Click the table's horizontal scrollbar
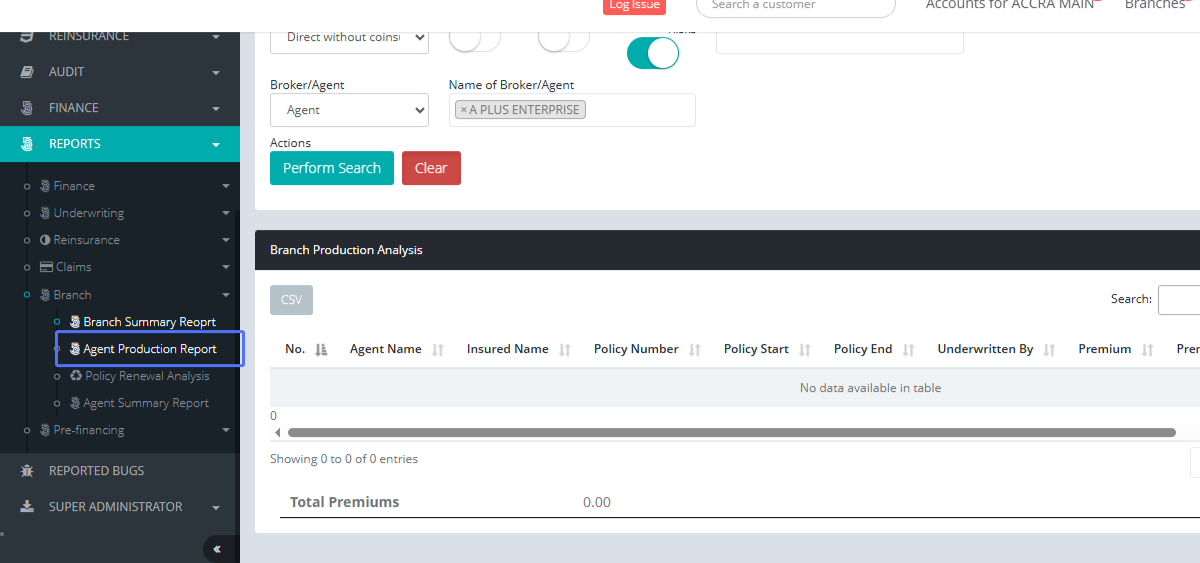The height and width of the screenshot is (563, 1200). pos(730,433)
